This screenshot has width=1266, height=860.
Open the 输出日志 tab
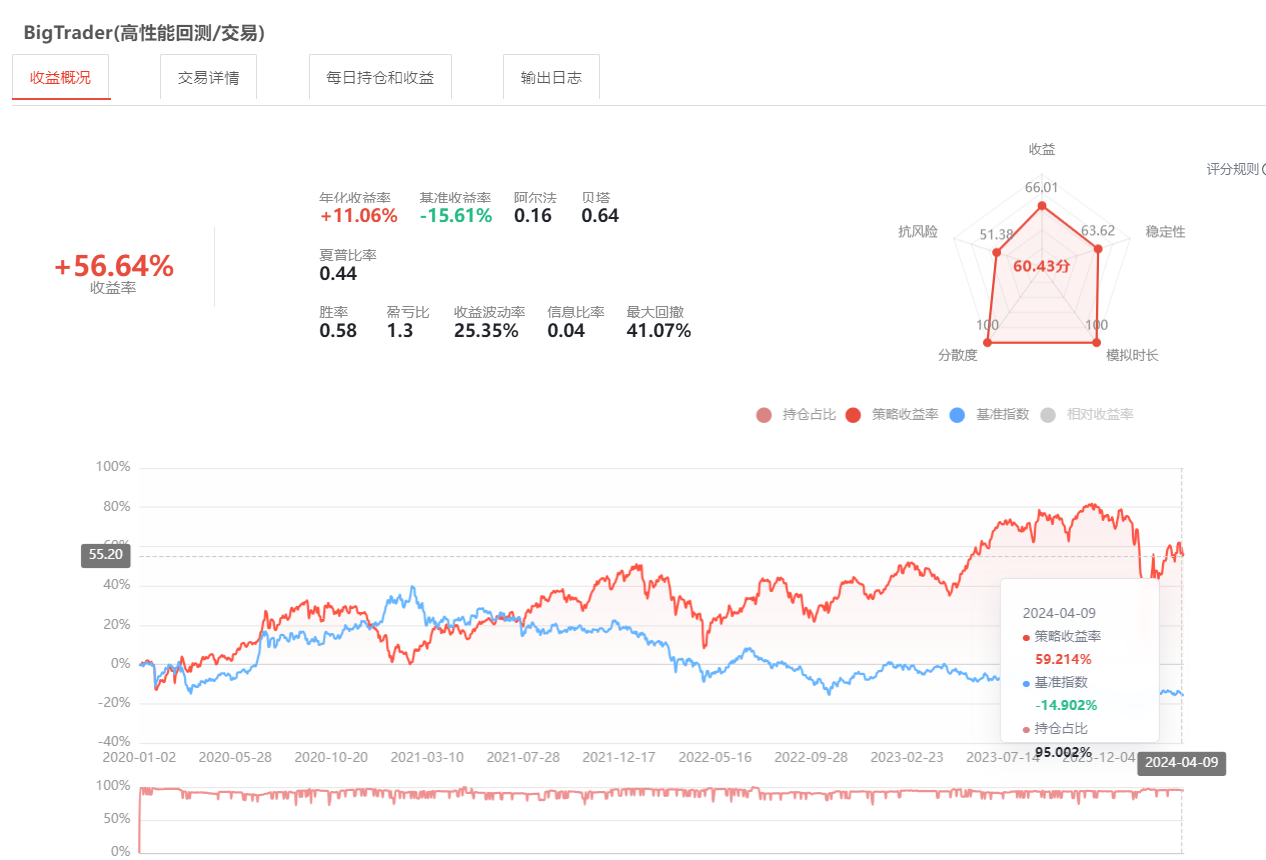[x=551, y=77]
